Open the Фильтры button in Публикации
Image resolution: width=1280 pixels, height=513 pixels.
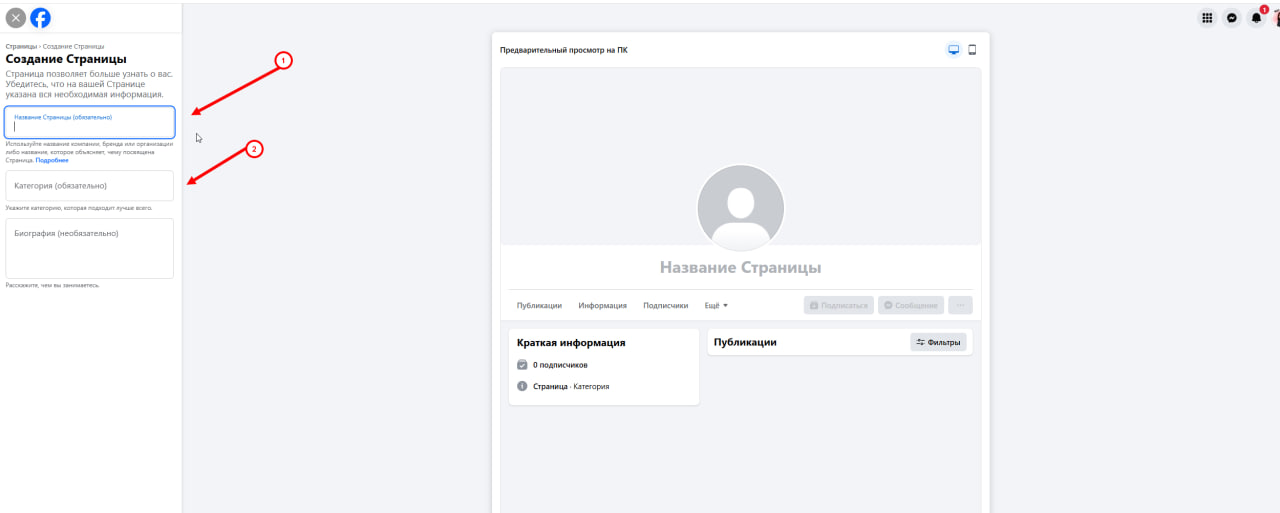pyautogui.click(x=938, y=342)
